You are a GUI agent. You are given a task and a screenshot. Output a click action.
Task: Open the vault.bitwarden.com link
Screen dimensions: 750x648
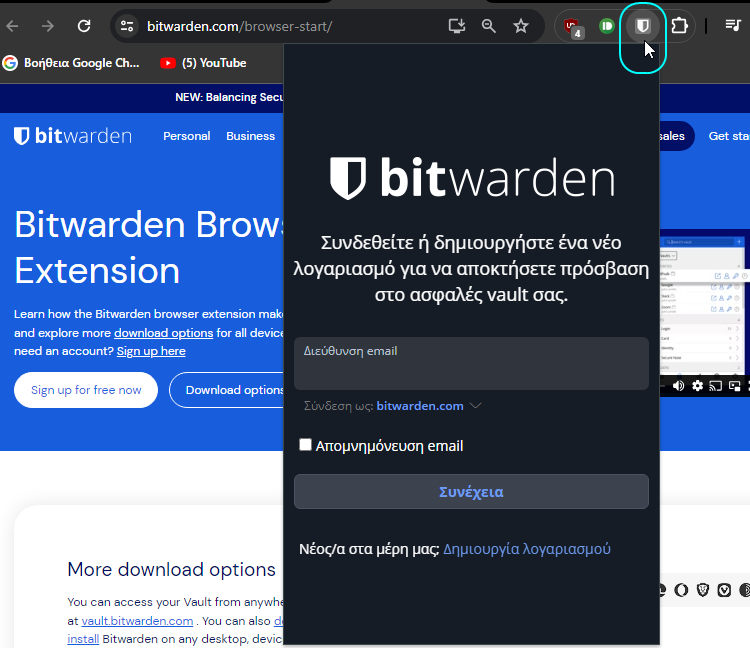pyautogui.click(x=137, y=621)
